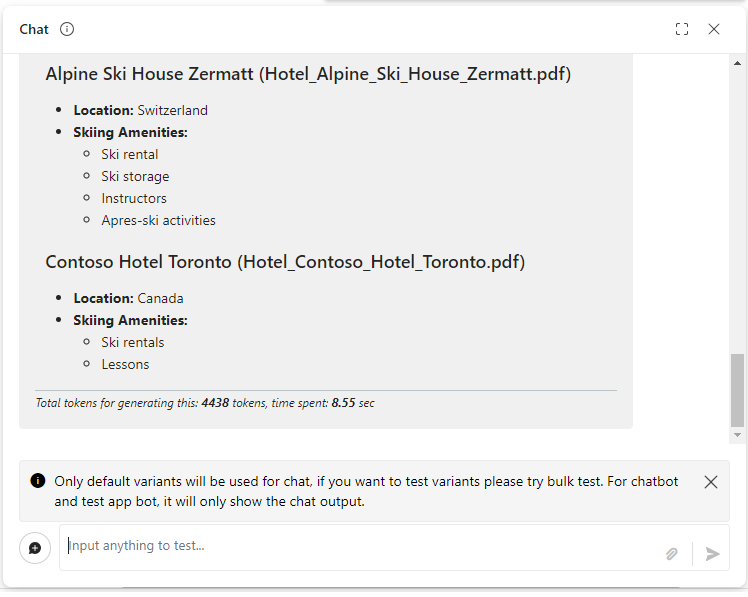
Task: Click the total tokens summary line
Action: click(205, 403)
